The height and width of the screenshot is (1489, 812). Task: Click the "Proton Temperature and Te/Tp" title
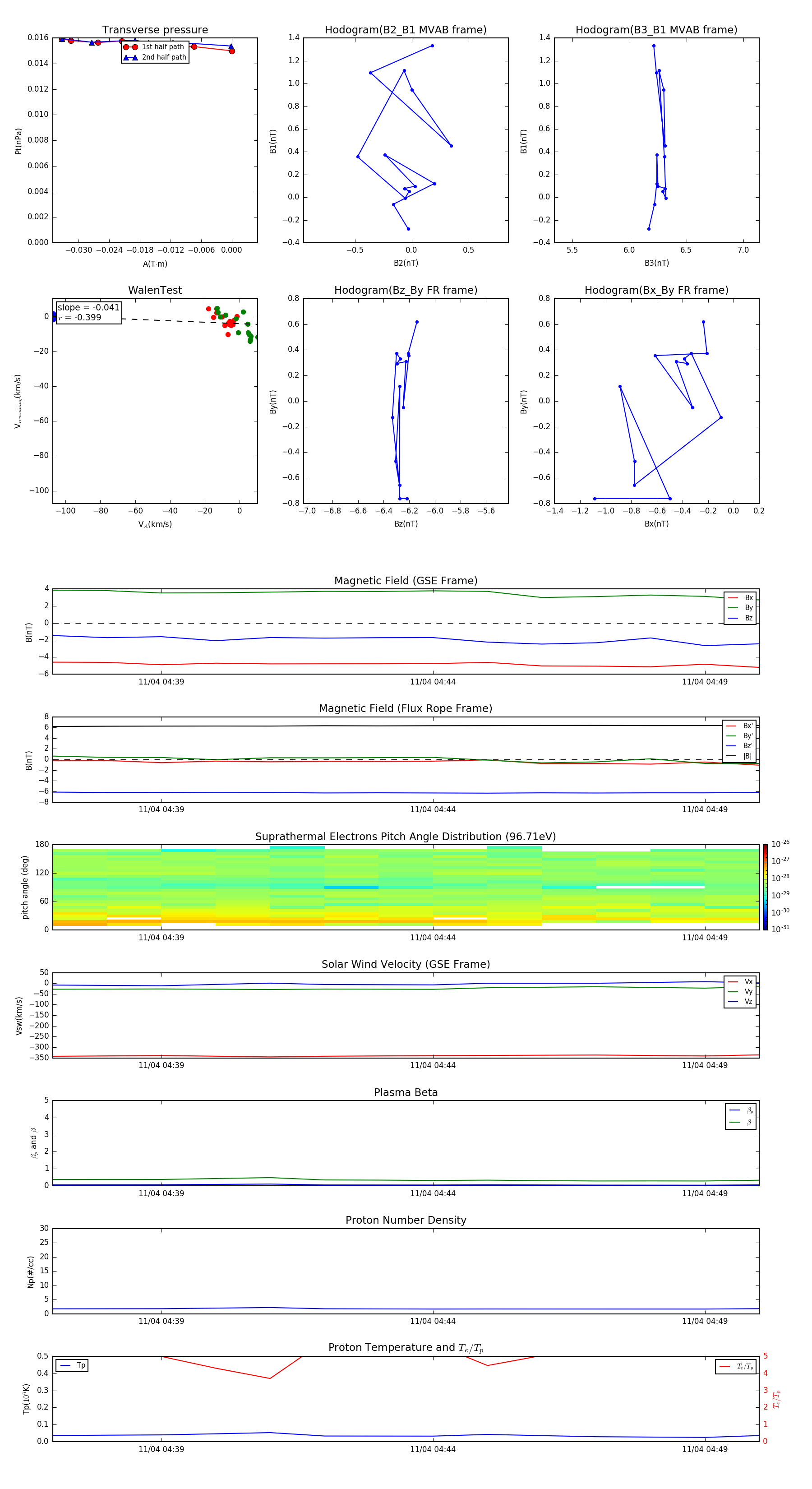pos(406,1348)
